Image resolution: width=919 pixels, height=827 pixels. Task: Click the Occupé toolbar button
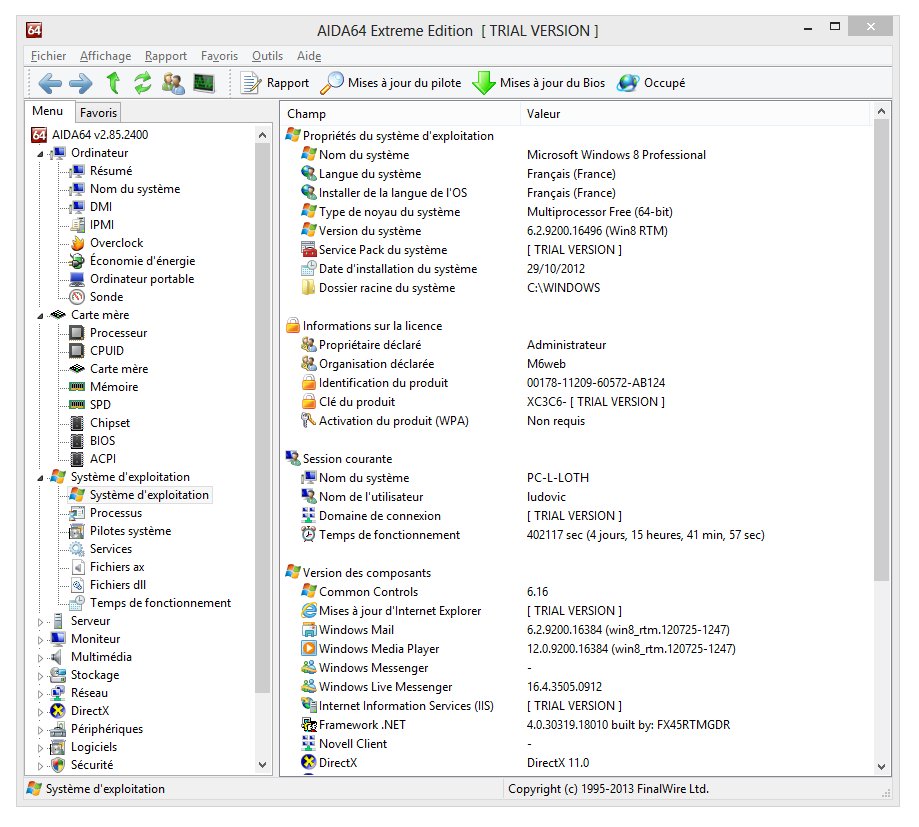tap(651, 83)
